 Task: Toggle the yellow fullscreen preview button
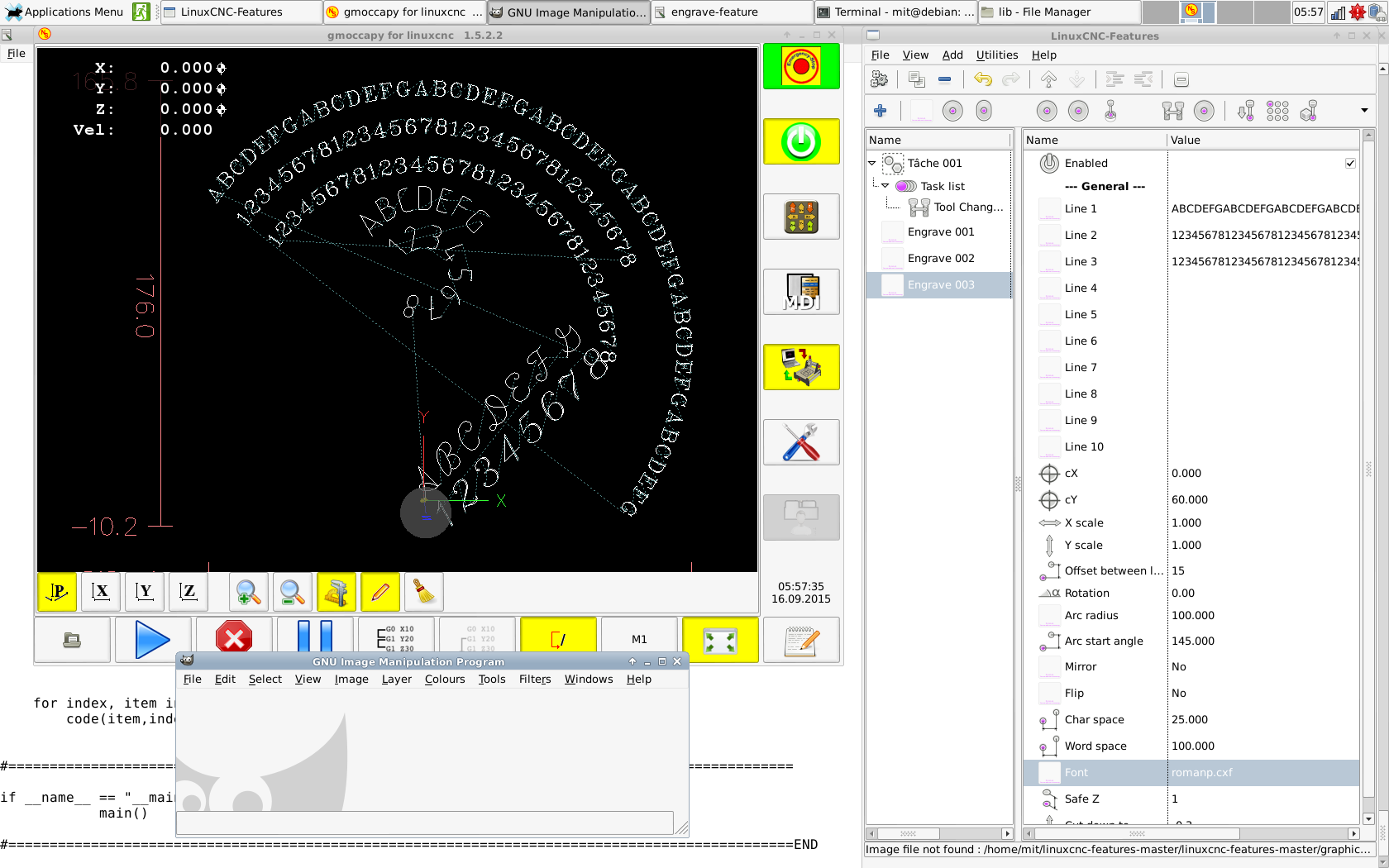click(x=720, y=640)
